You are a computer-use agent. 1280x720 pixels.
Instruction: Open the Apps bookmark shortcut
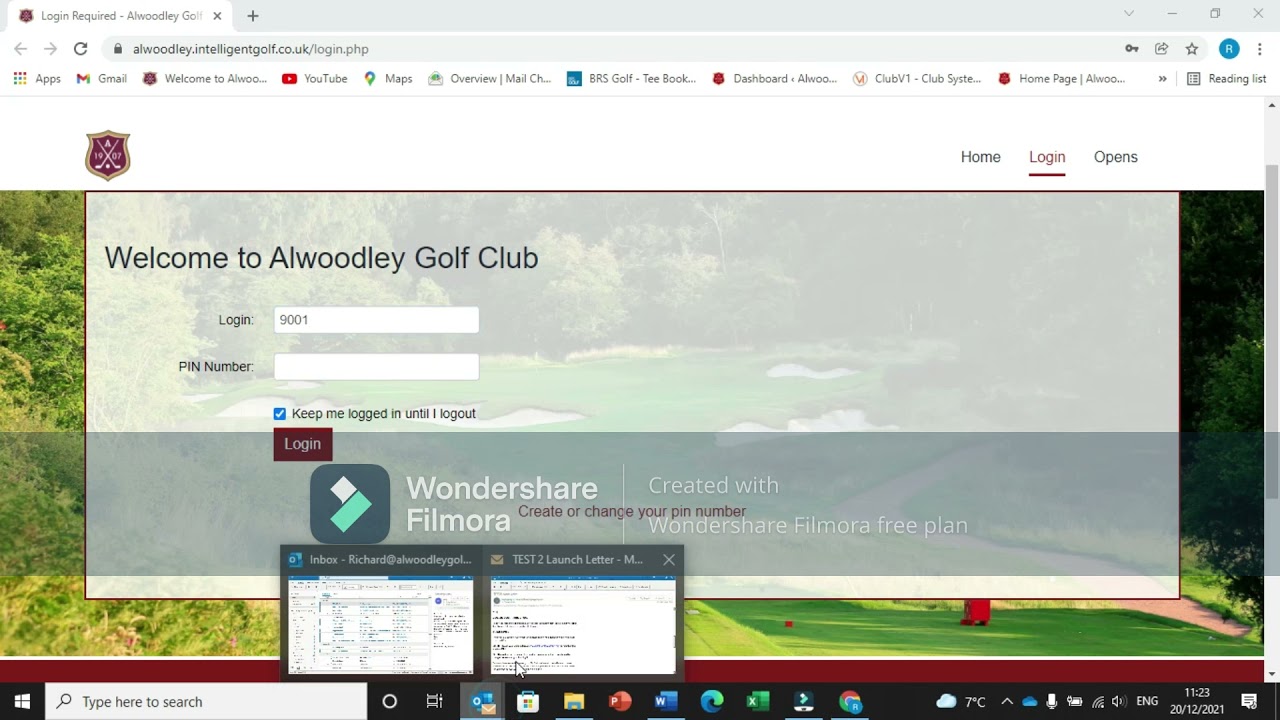click(x=37, y=78)
